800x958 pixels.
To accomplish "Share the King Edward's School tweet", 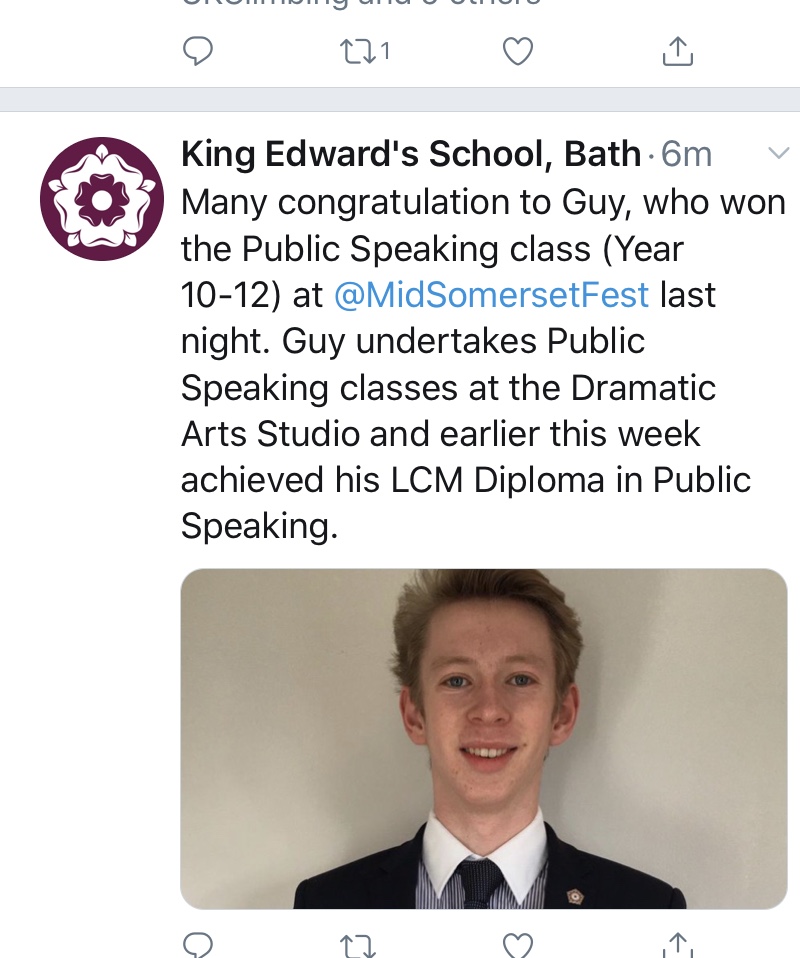I will (677, 944).
